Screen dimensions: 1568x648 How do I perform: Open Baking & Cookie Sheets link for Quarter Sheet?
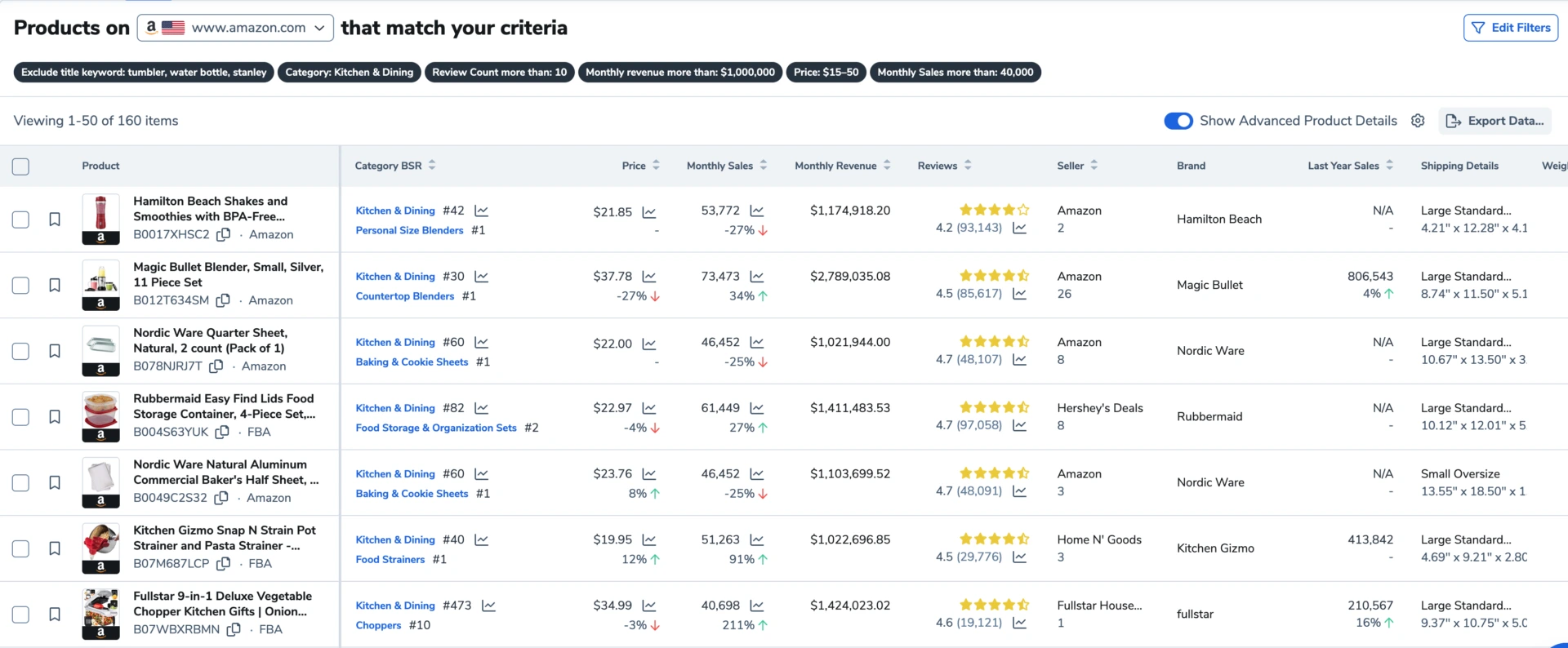point(412,362)
